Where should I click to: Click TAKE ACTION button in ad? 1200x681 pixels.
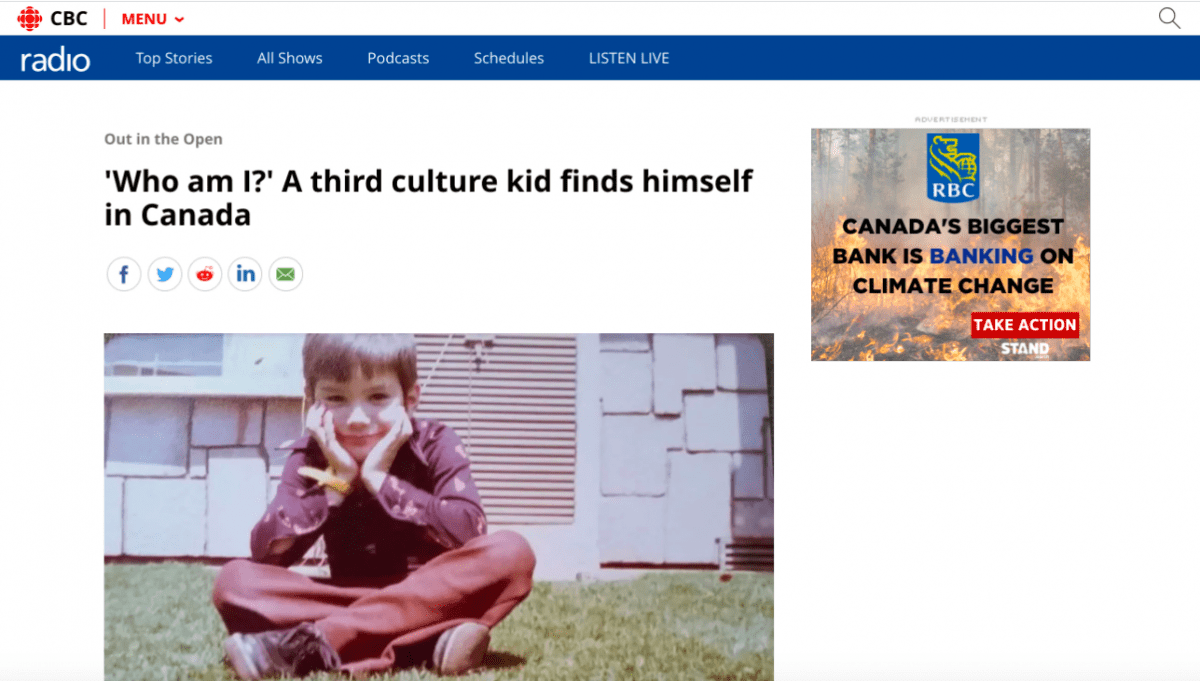pos(1025,324)
